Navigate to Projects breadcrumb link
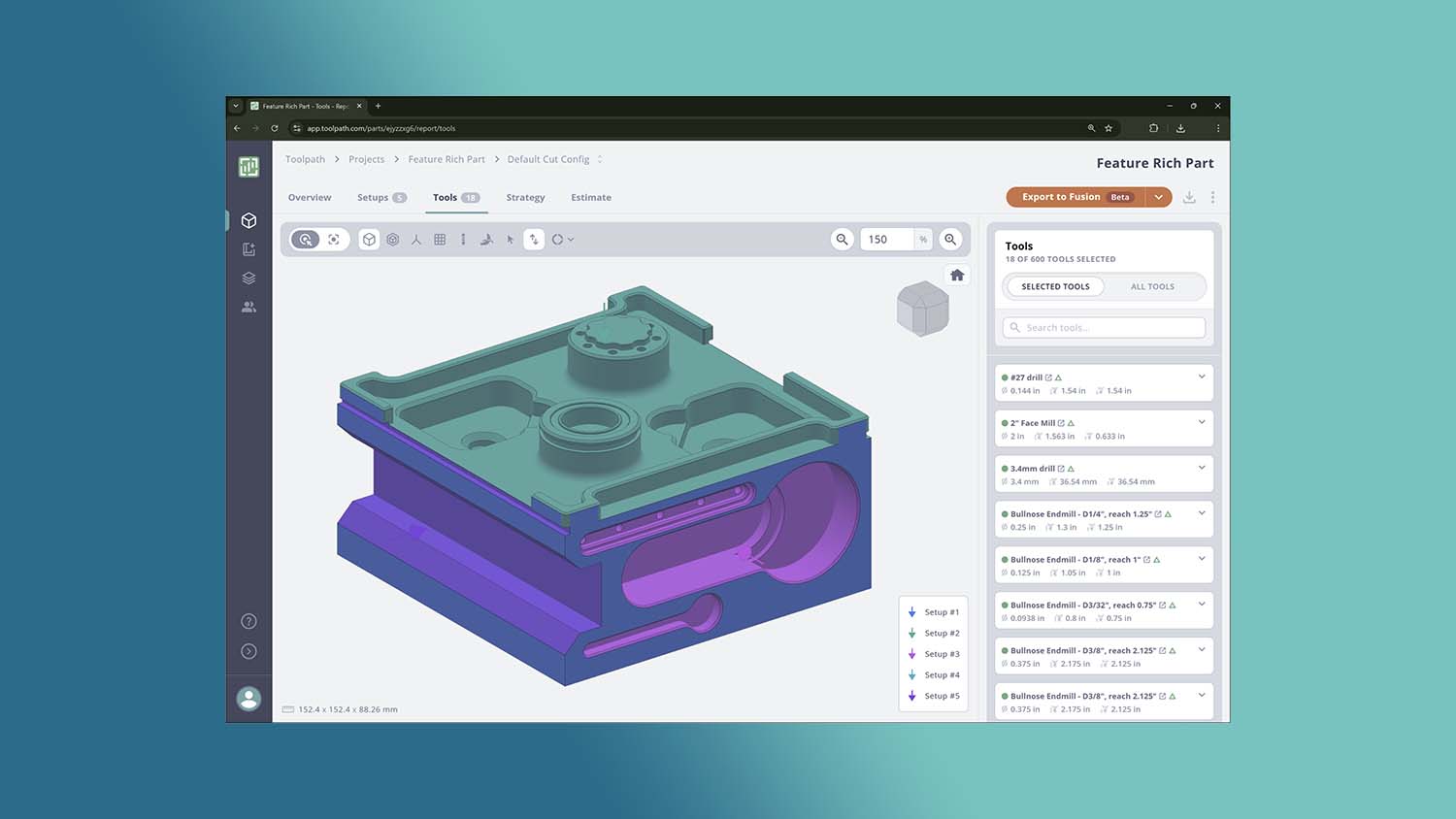The image size is (1456, 819). click(x=366, y=160)
